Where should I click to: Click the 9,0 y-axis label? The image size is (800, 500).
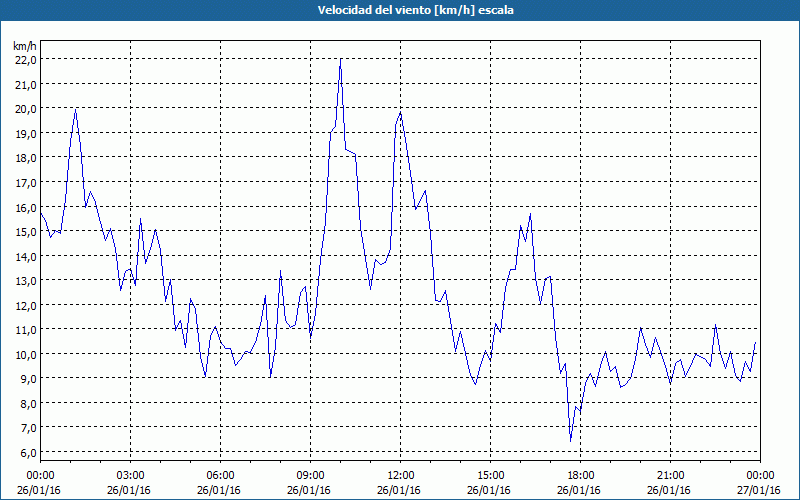(x=28, y=379)
